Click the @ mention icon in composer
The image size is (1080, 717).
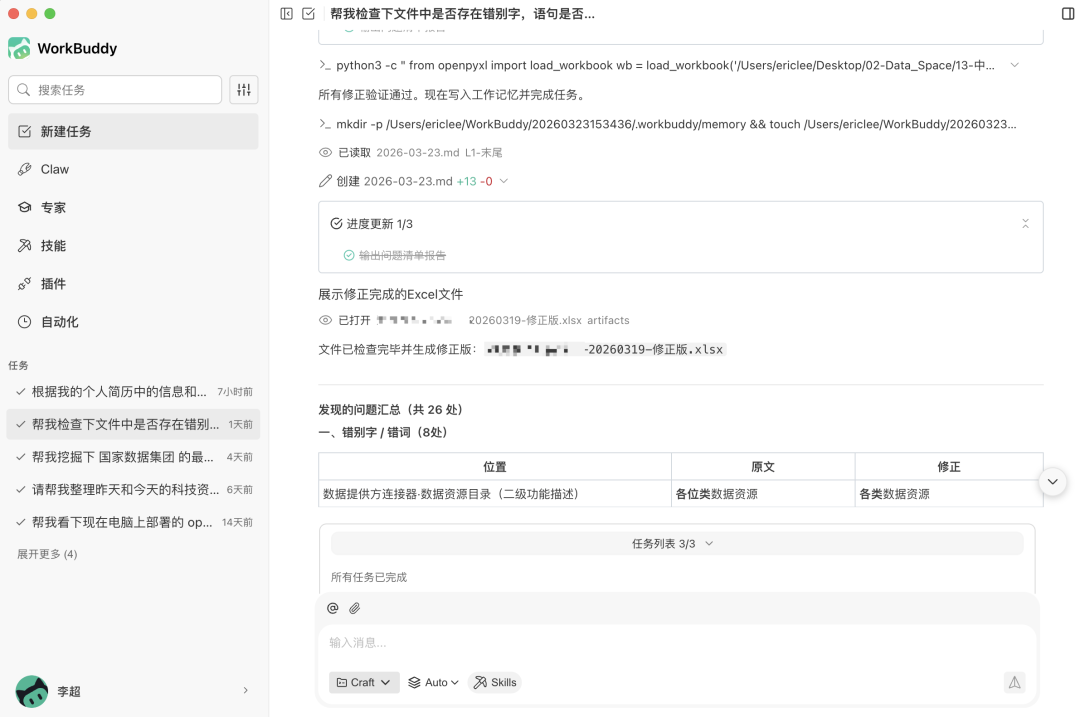(x=333, y=608)
